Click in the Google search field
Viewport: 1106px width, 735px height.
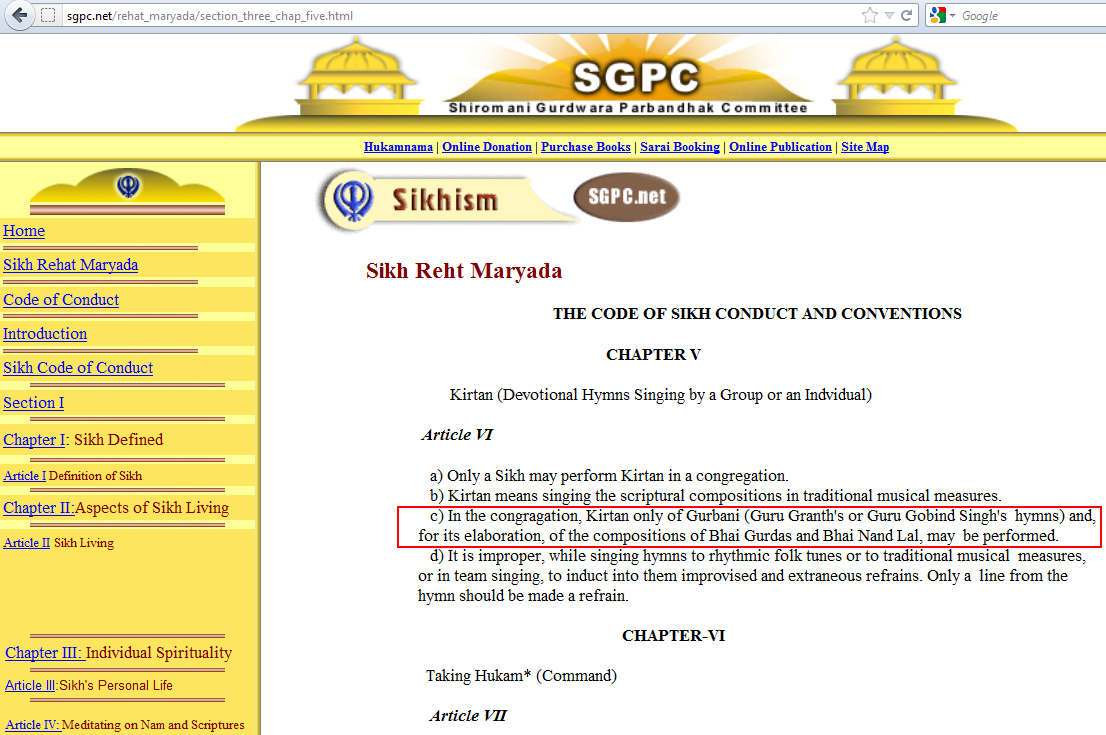click(x=1030, y=16)
